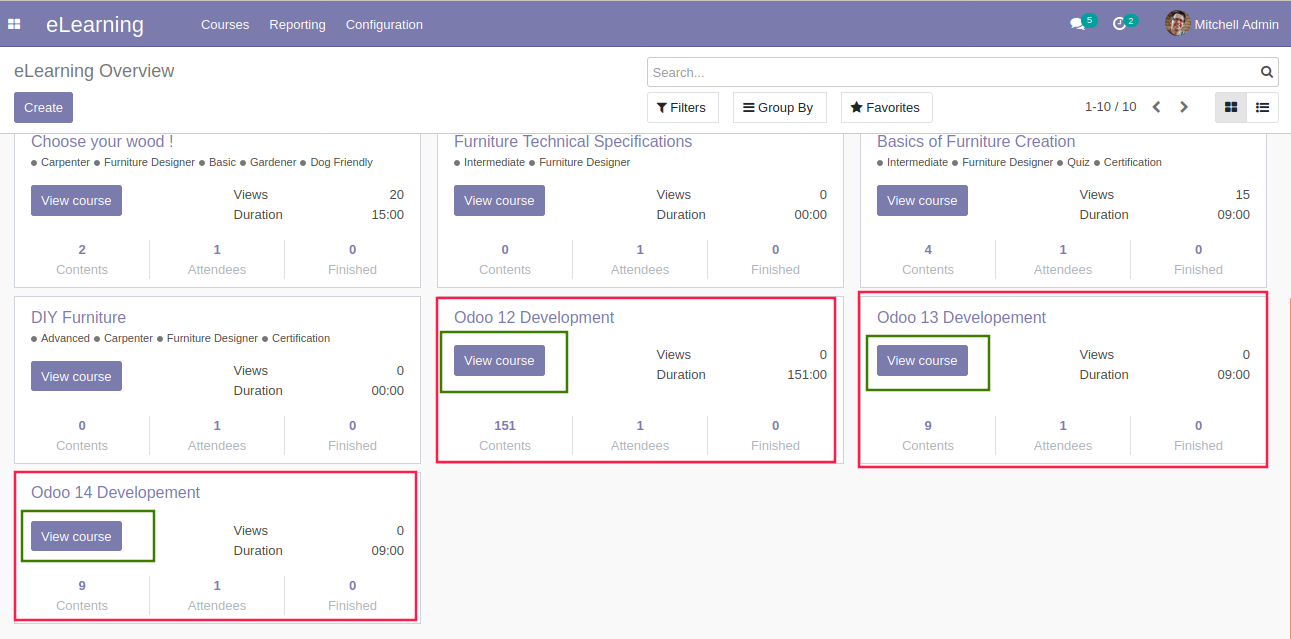Viewport: 1291px width, 639px height.
Task: Open the Courses menu
Action: tap(225, 24)
